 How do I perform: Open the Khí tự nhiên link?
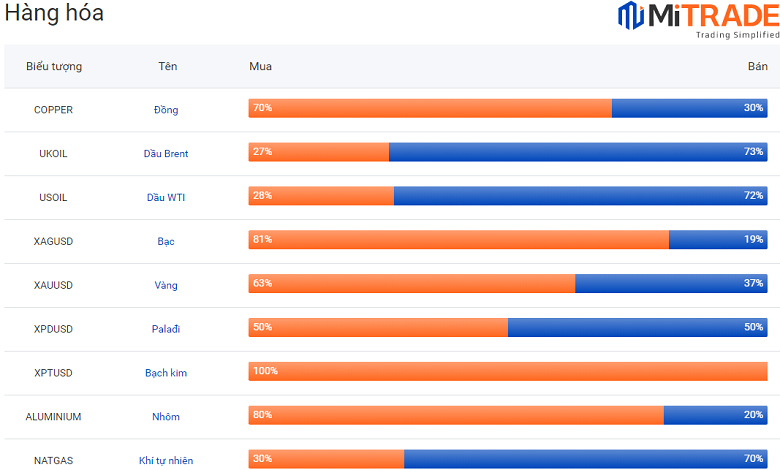(x=166, y=461)
